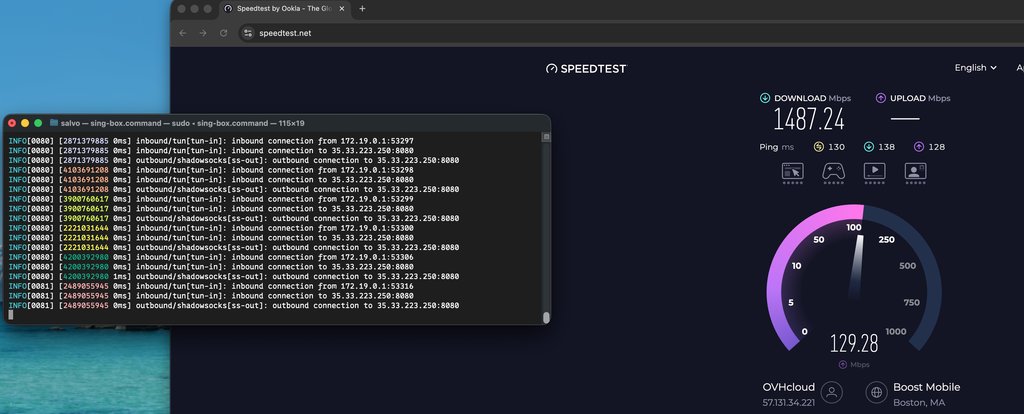Click the terminal title folder icon
The image size is (1024, 414).
point(54,123)
